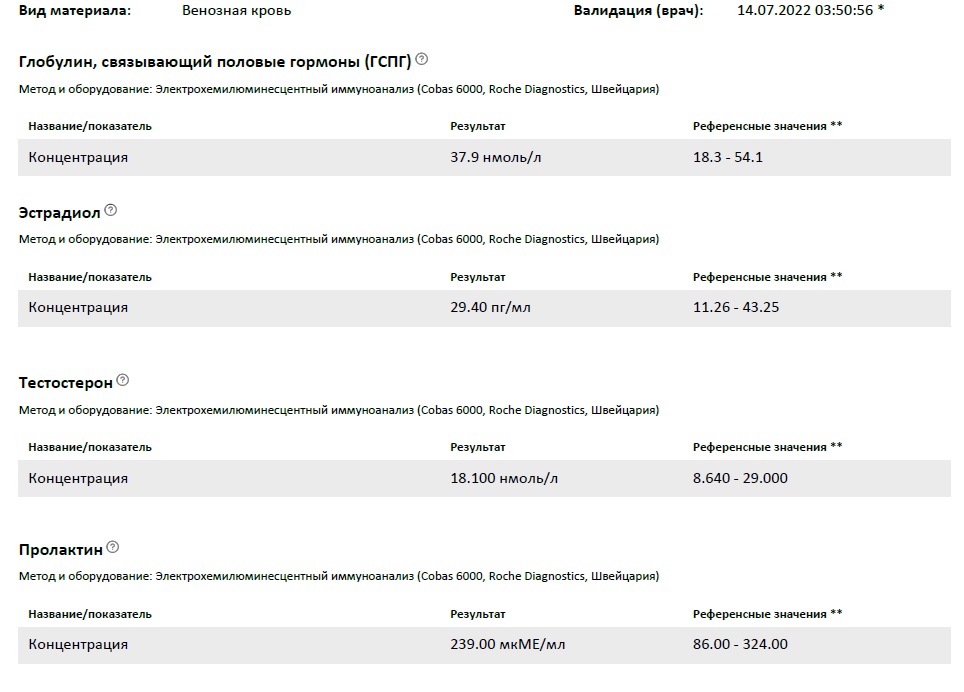Click the ГСПГ globulin section heading
The image size is (964, 692).
point(215,61)
